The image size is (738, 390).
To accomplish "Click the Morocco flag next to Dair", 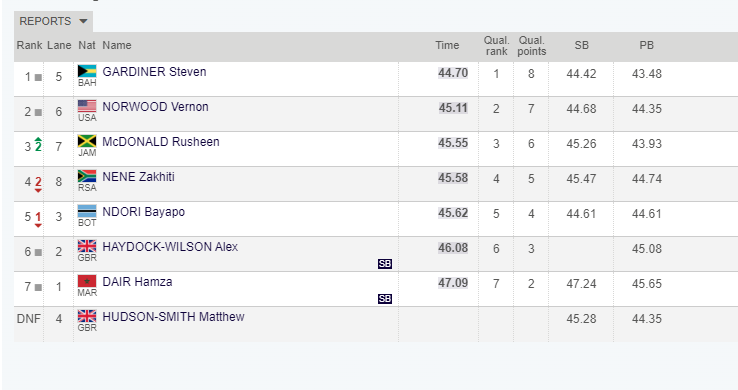I will pos(87,281).
